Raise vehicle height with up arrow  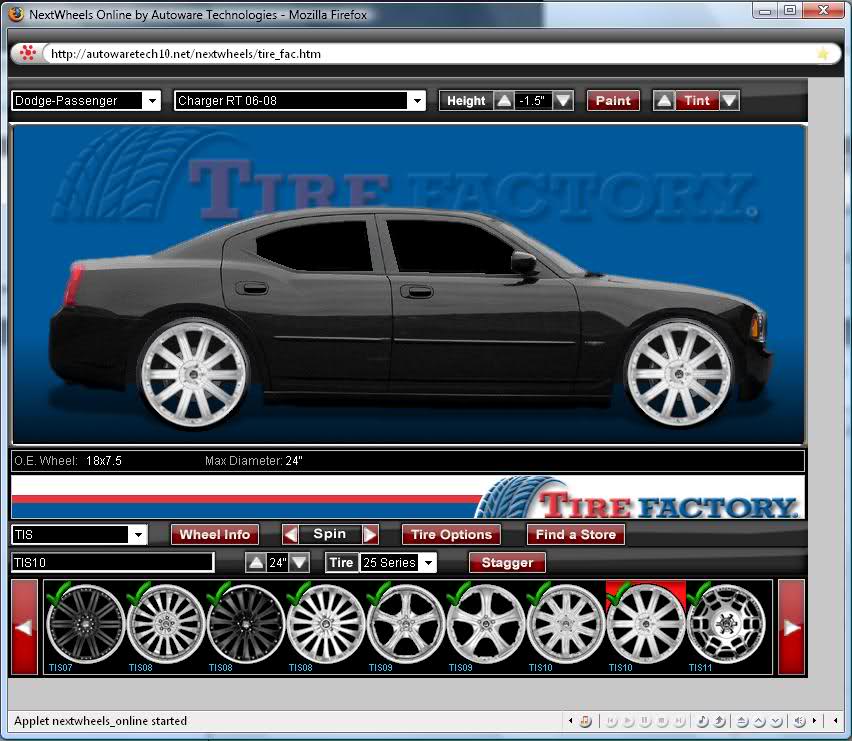[x=504, y=101]
